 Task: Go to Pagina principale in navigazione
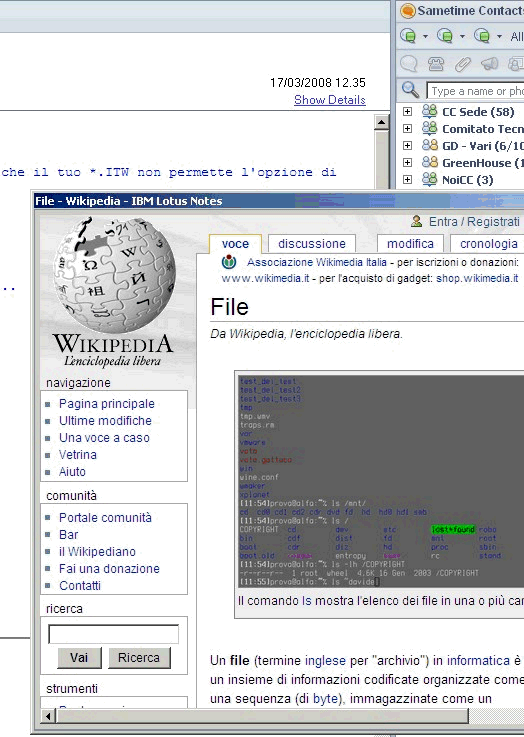(107, 404)
